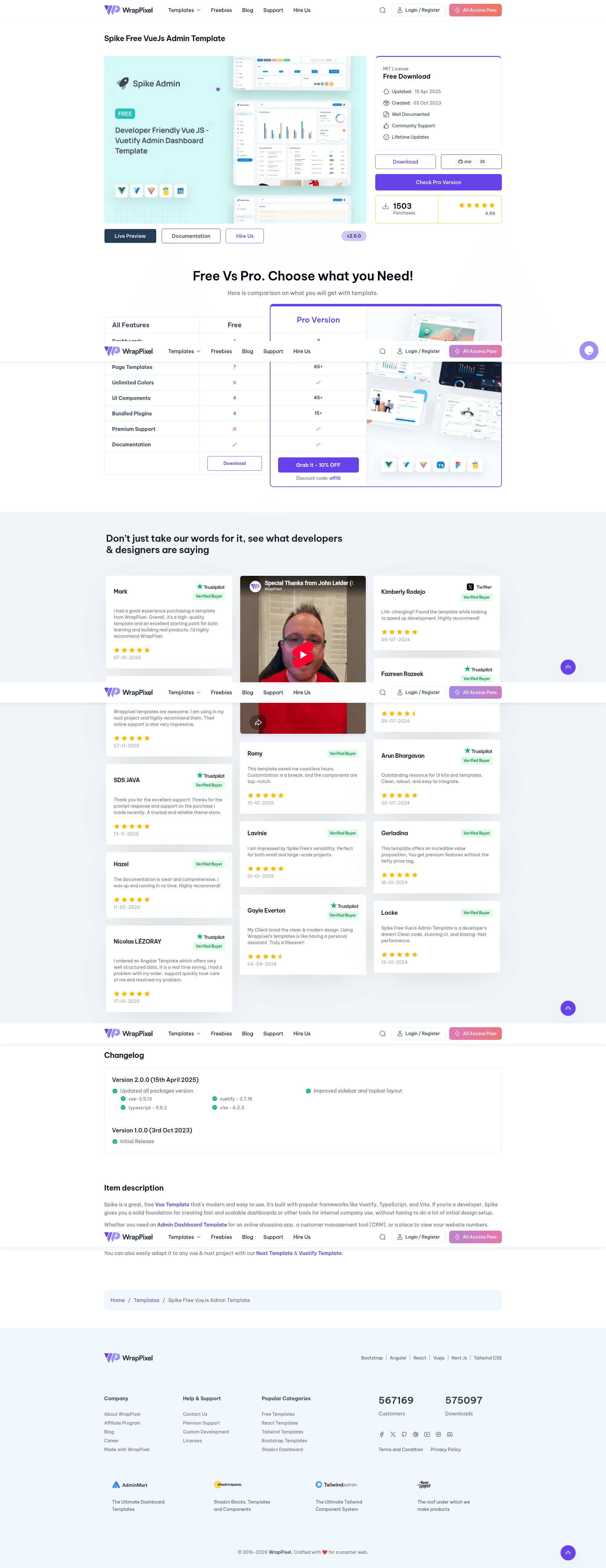Click the Grab it - 10% OFF button

[x=318, y=465]
